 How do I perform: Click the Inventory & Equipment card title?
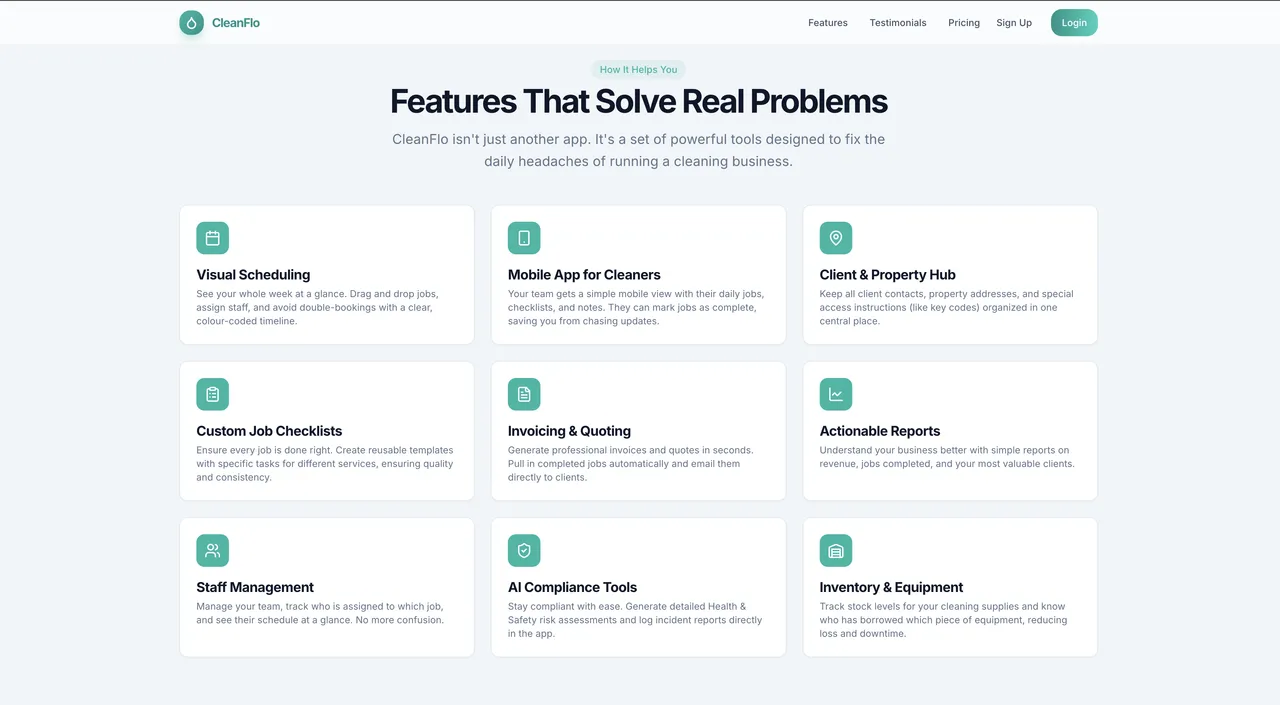pos(891,587)
